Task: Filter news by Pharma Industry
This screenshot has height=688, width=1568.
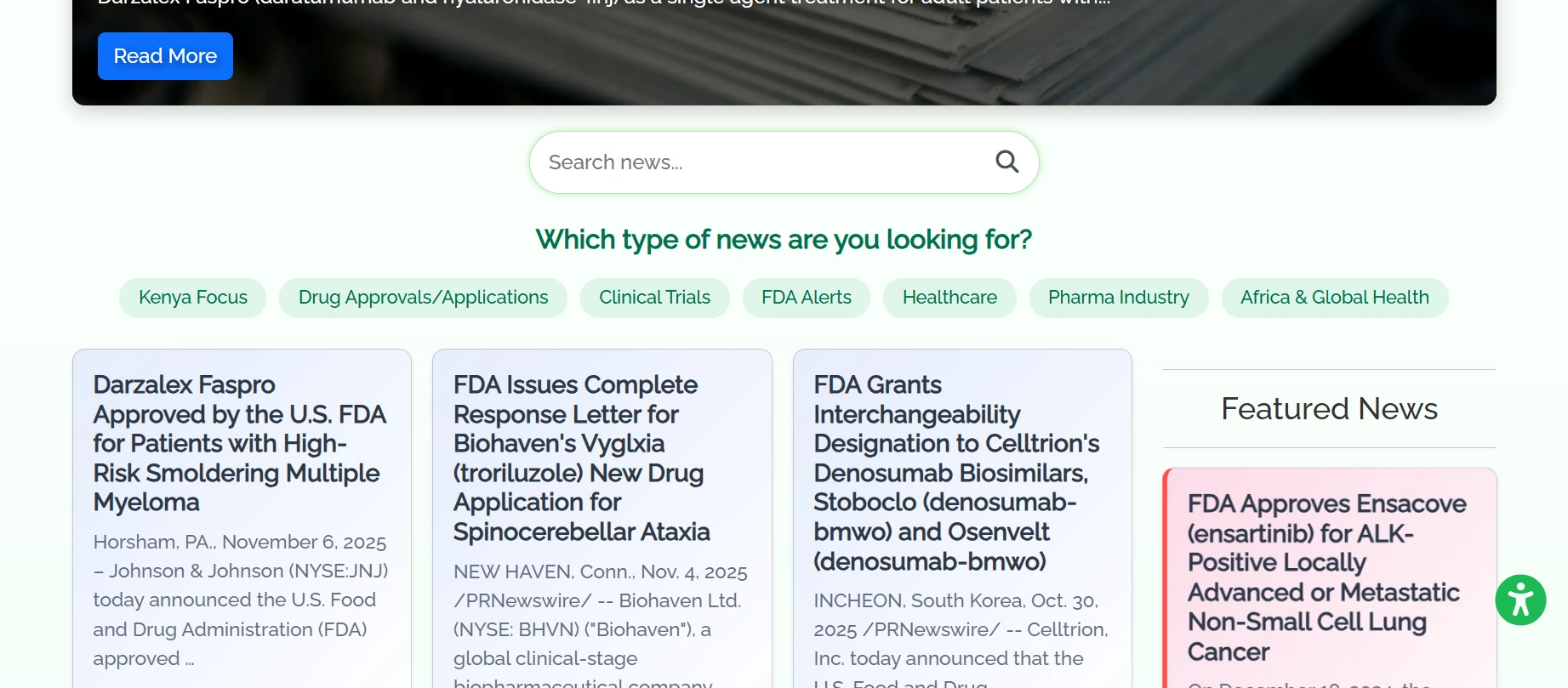Action: tap(1118, 298)
